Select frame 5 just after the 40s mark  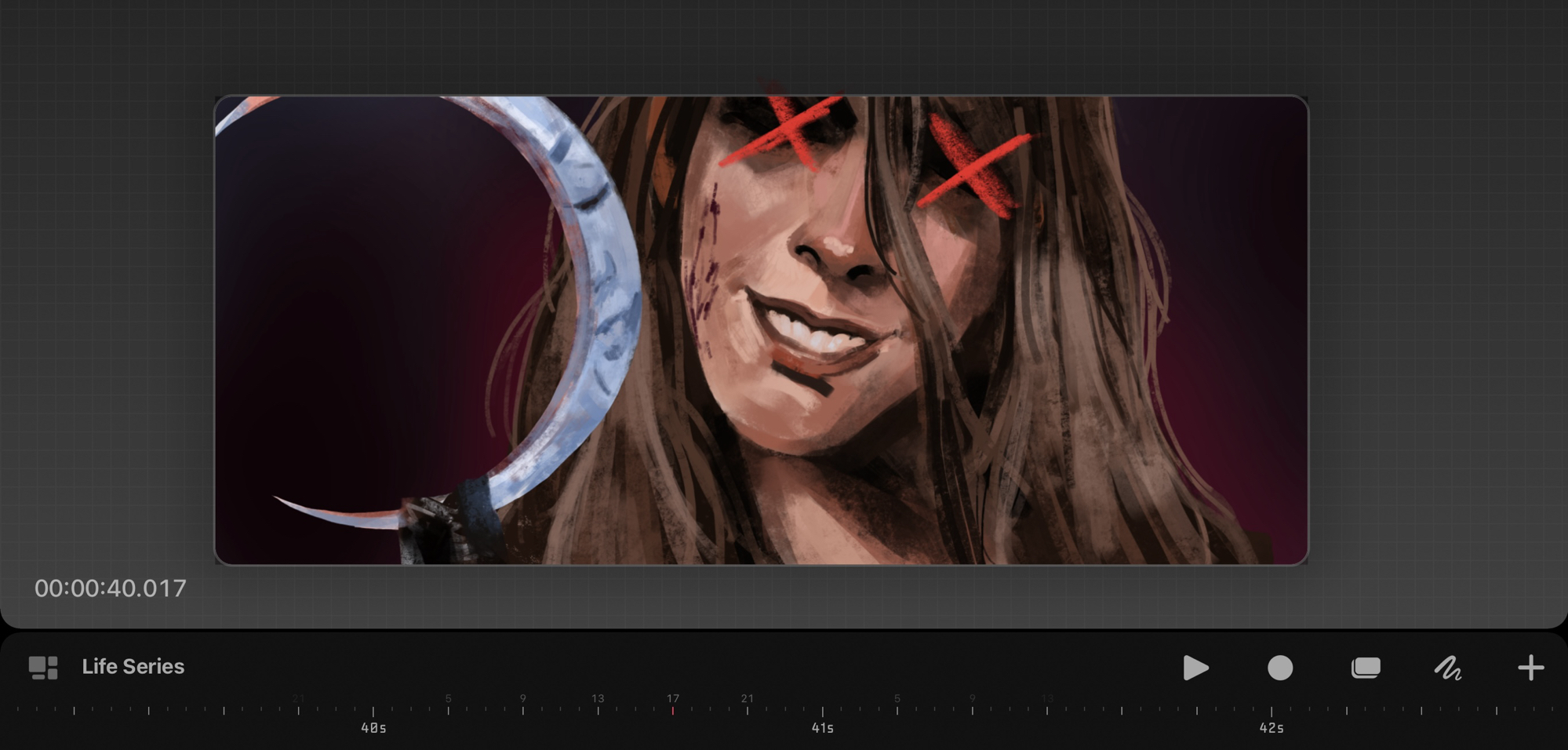(x=448, y=709)
